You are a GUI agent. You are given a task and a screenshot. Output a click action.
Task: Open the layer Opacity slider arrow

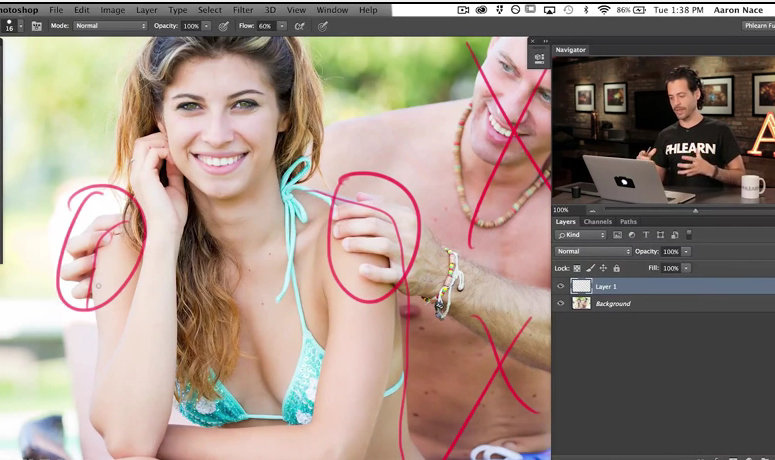[685, 252]
